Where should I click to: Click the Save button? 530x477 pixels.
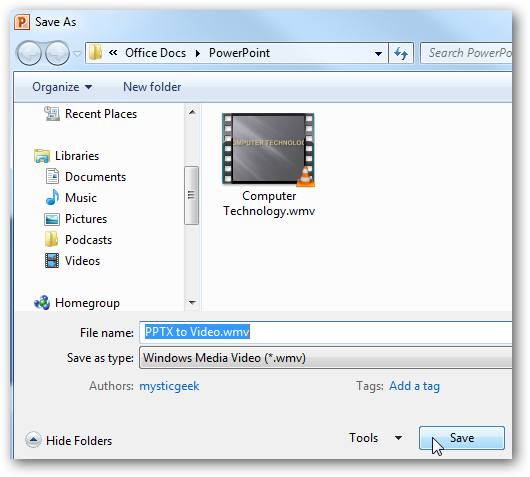click(462, 438)
